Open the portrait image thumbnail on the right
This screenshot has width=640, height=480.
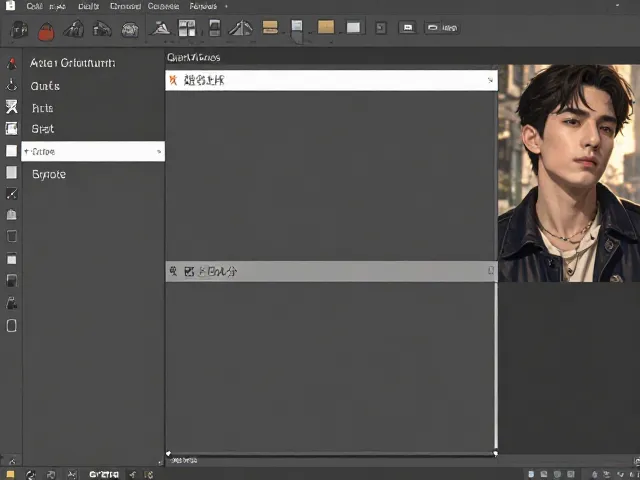[x=569, y=173]
